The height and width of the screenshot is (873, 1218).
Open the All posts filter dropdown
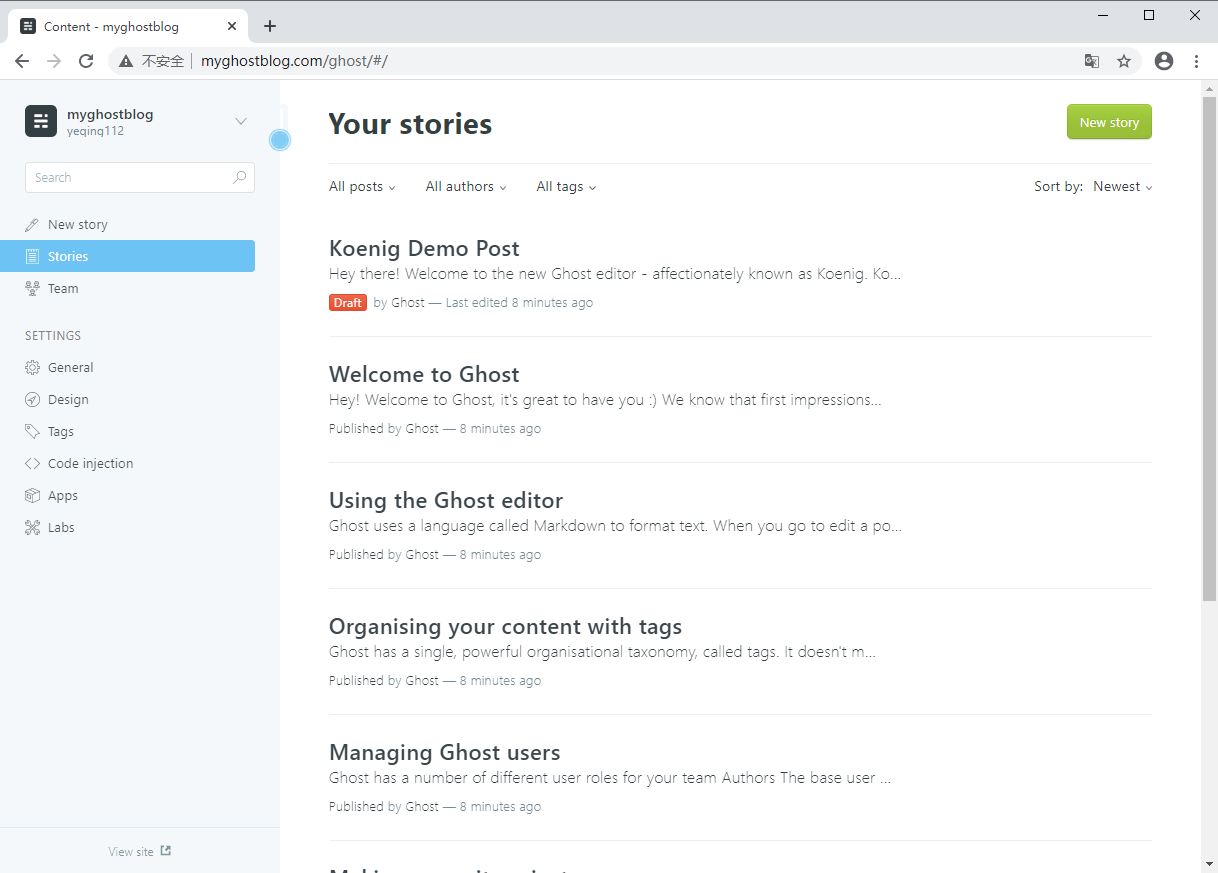tap(362, 187)
